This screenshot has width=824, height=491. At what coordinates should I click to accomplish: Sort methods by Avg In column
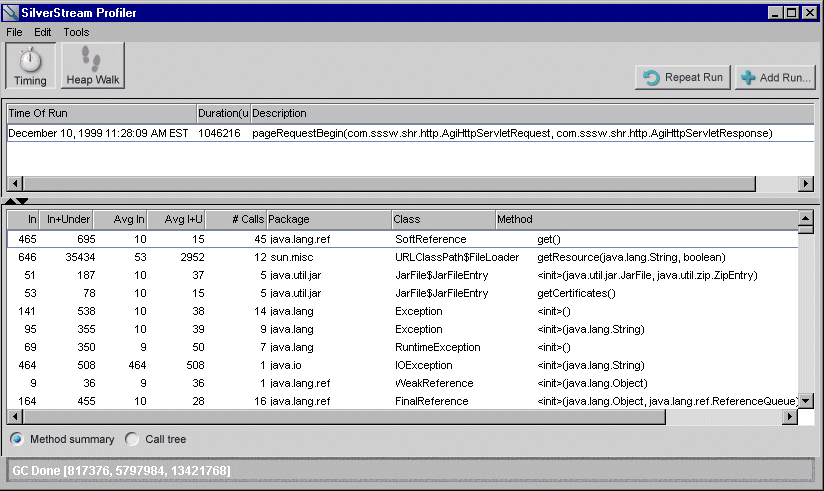pyautogui.click(x=120, y=219)
